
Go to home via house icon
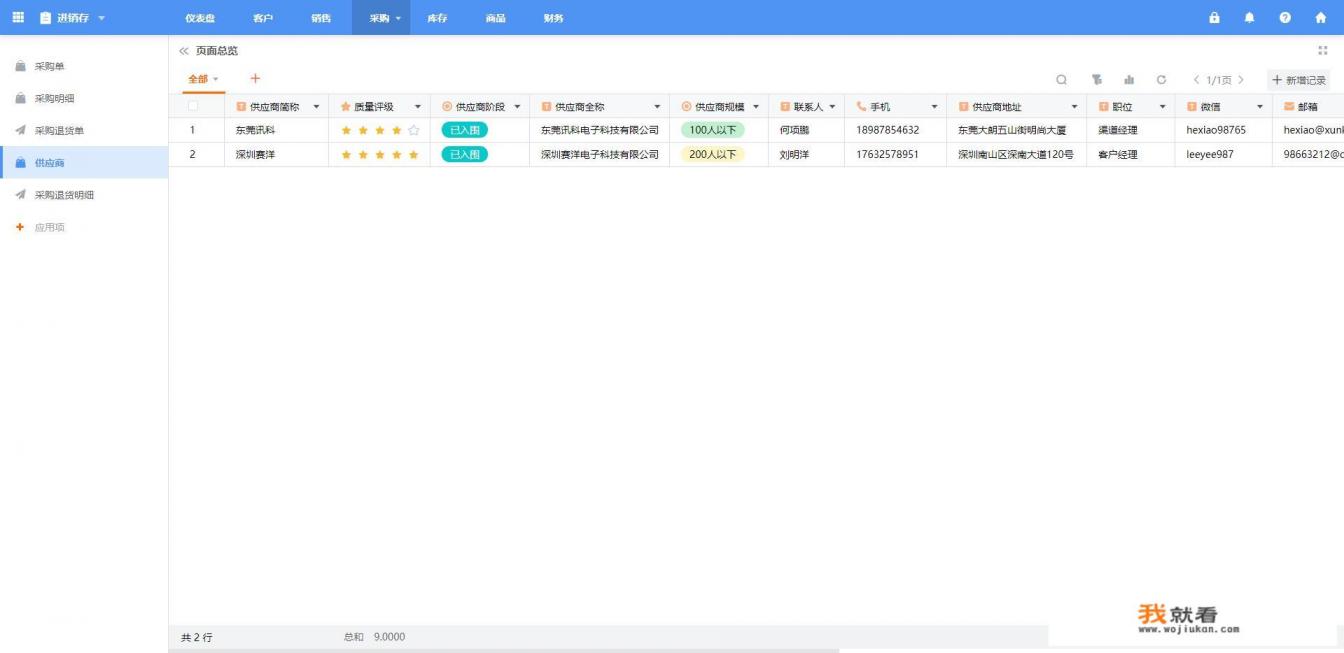click(1320, 18)
